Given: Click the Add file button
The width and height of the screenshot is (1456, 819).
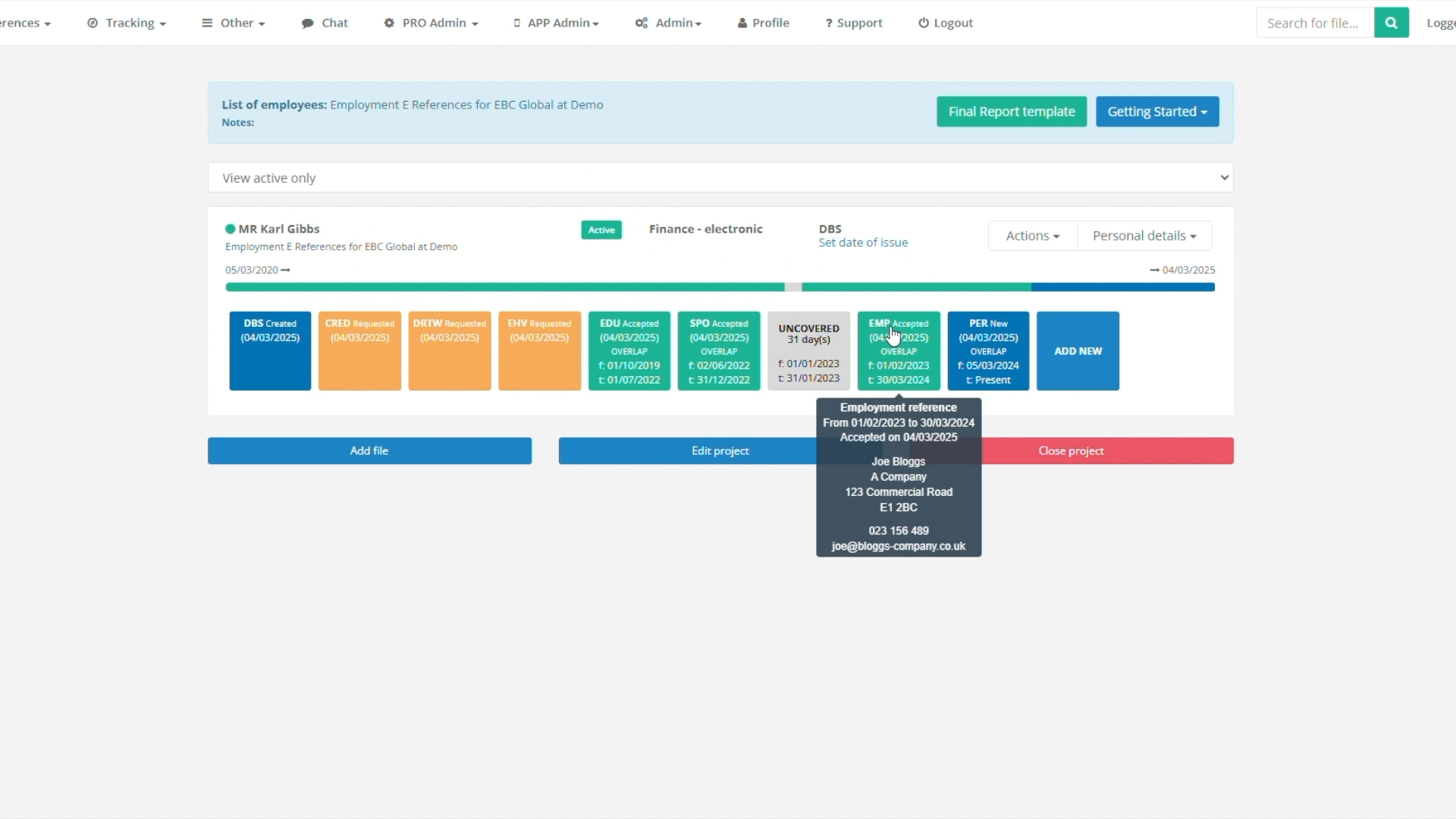Looking at the screenshot, I should (369, 450).
